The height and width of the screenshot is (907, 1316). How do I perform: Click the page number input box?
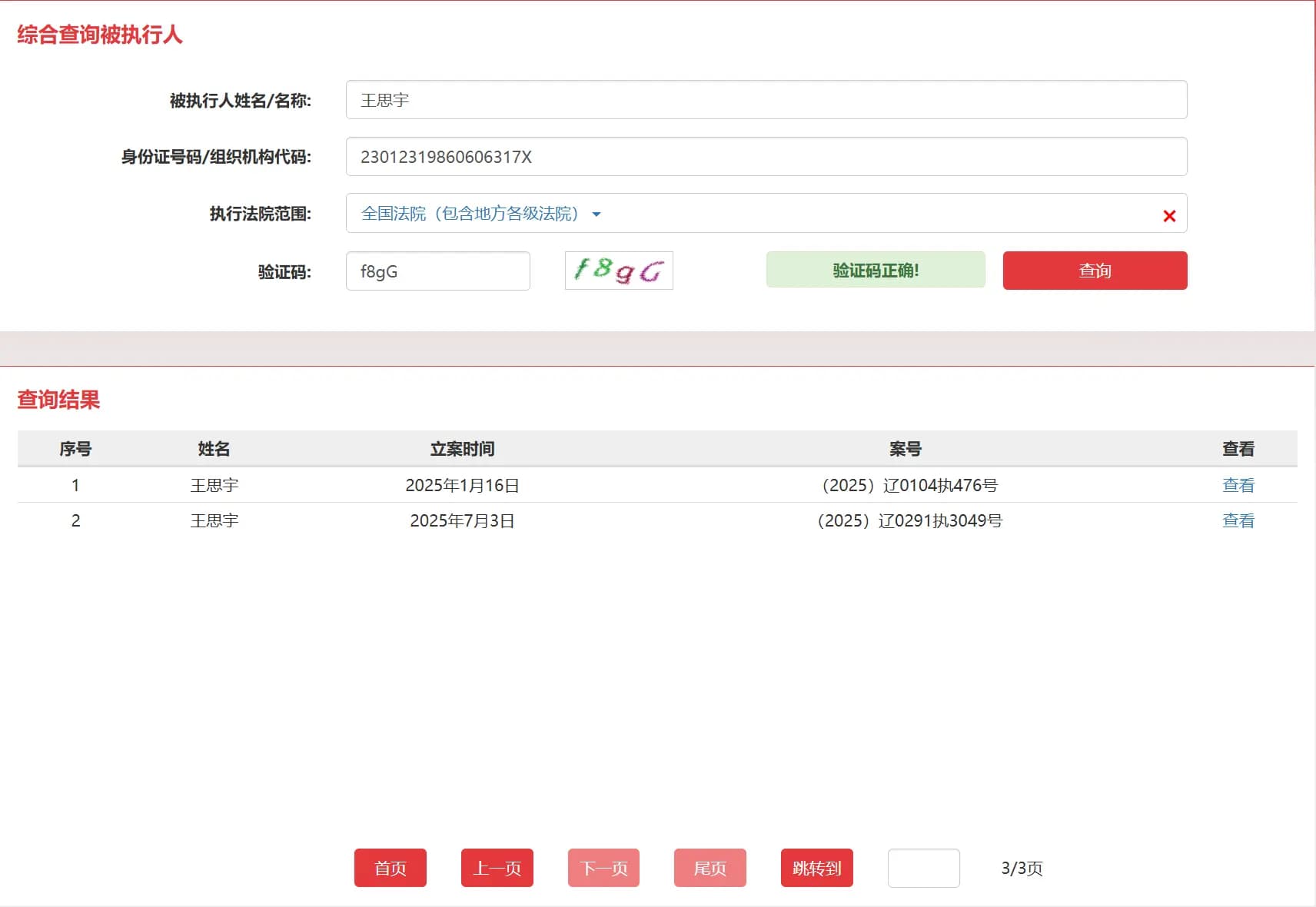tap(924, 868)
